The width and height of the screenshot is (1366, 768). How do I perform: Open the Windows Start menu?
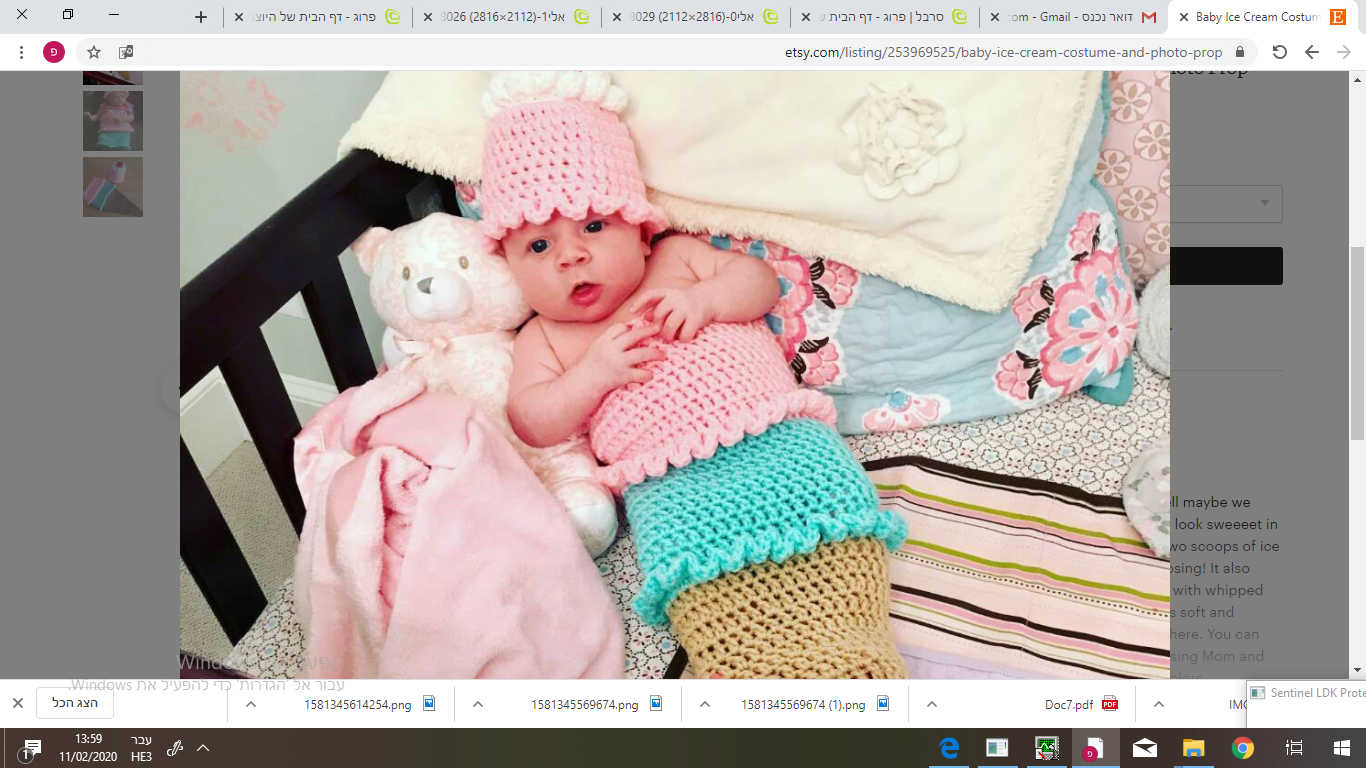[1342, 748]
